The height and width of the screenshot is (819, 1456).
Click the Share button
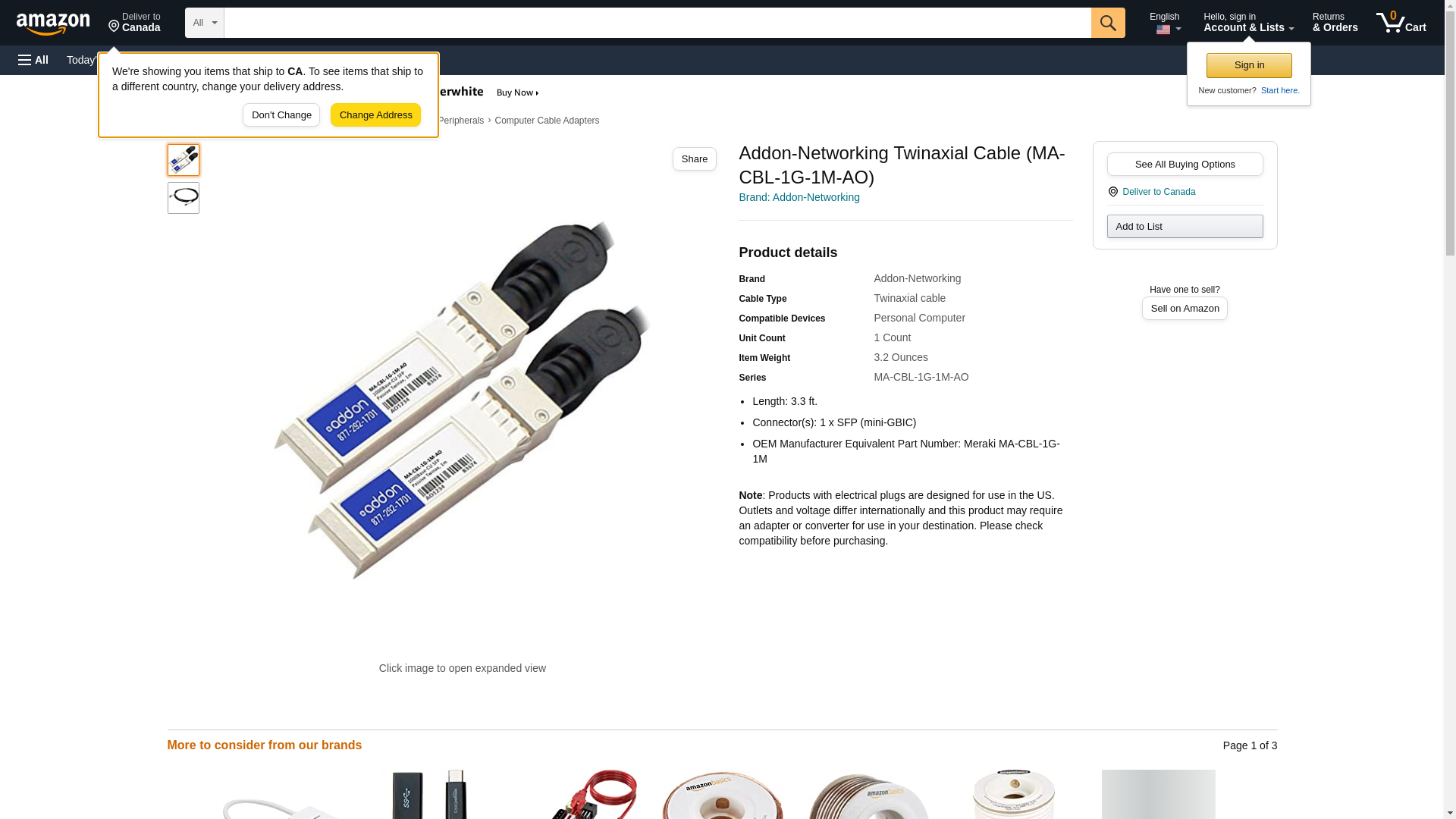coord(695,159)
